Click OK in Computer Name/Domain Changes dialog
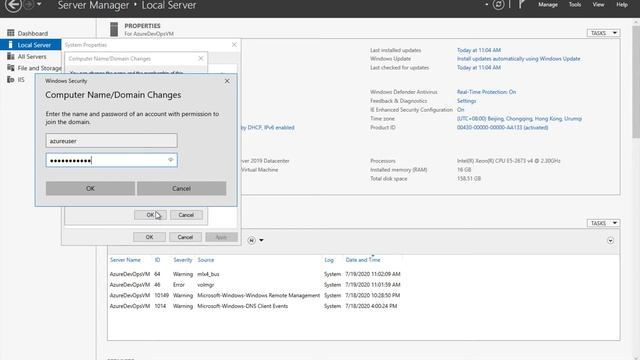 pos(150,215)
